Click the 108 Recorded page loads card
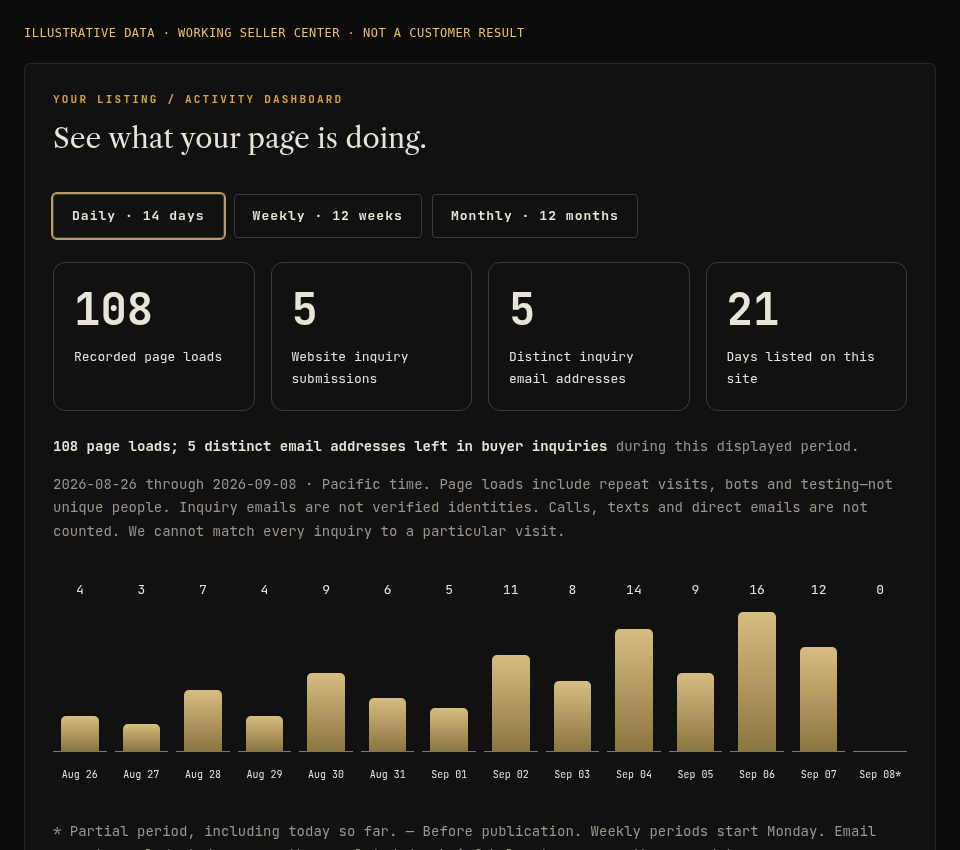 (x=154, y=336)
